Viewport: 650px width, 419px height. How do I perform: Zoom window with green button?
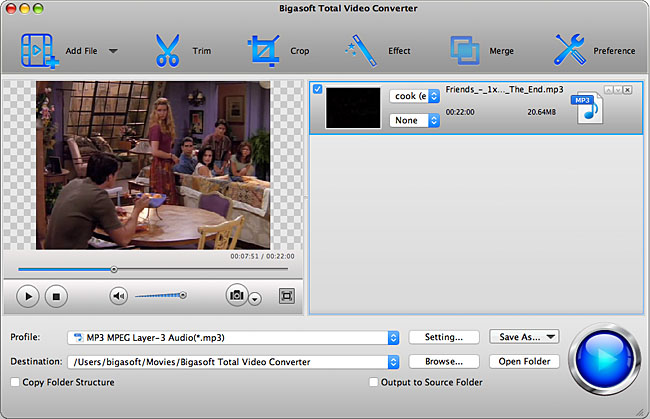[38, 8]
